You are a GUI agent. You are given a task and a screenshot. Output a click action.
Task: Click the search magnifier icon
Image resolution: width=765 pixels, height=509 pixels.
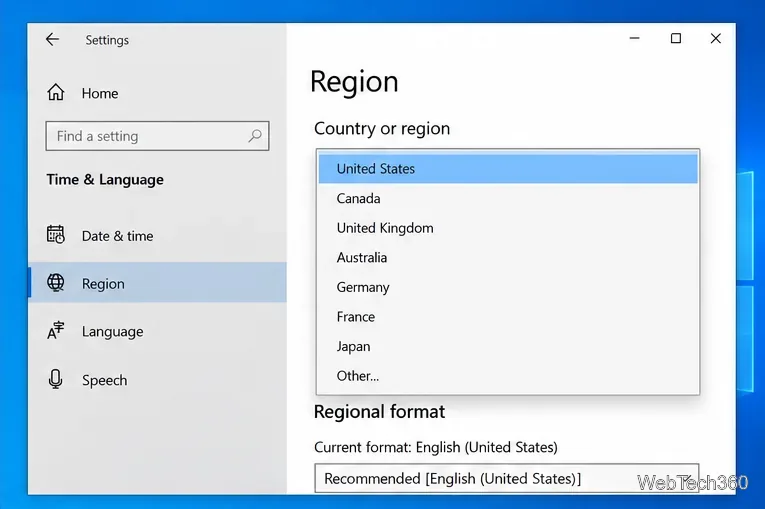pos(255,136)
